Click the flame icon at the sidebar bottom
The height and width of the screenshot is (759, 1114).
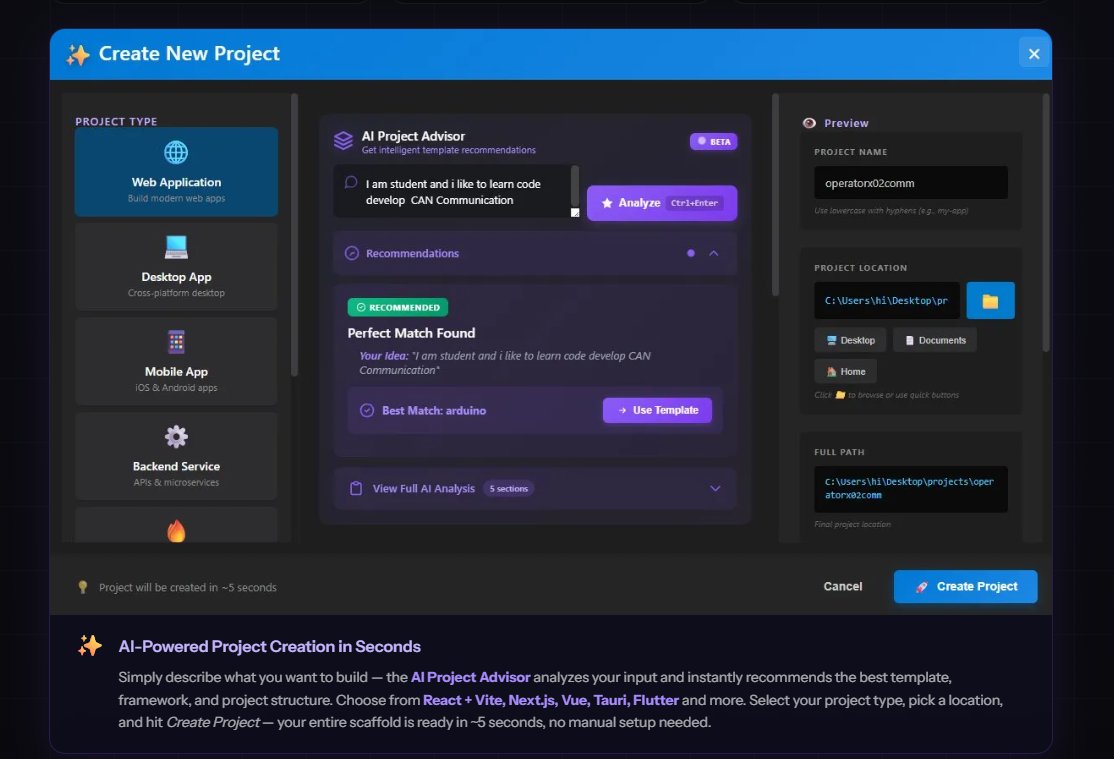175,531
